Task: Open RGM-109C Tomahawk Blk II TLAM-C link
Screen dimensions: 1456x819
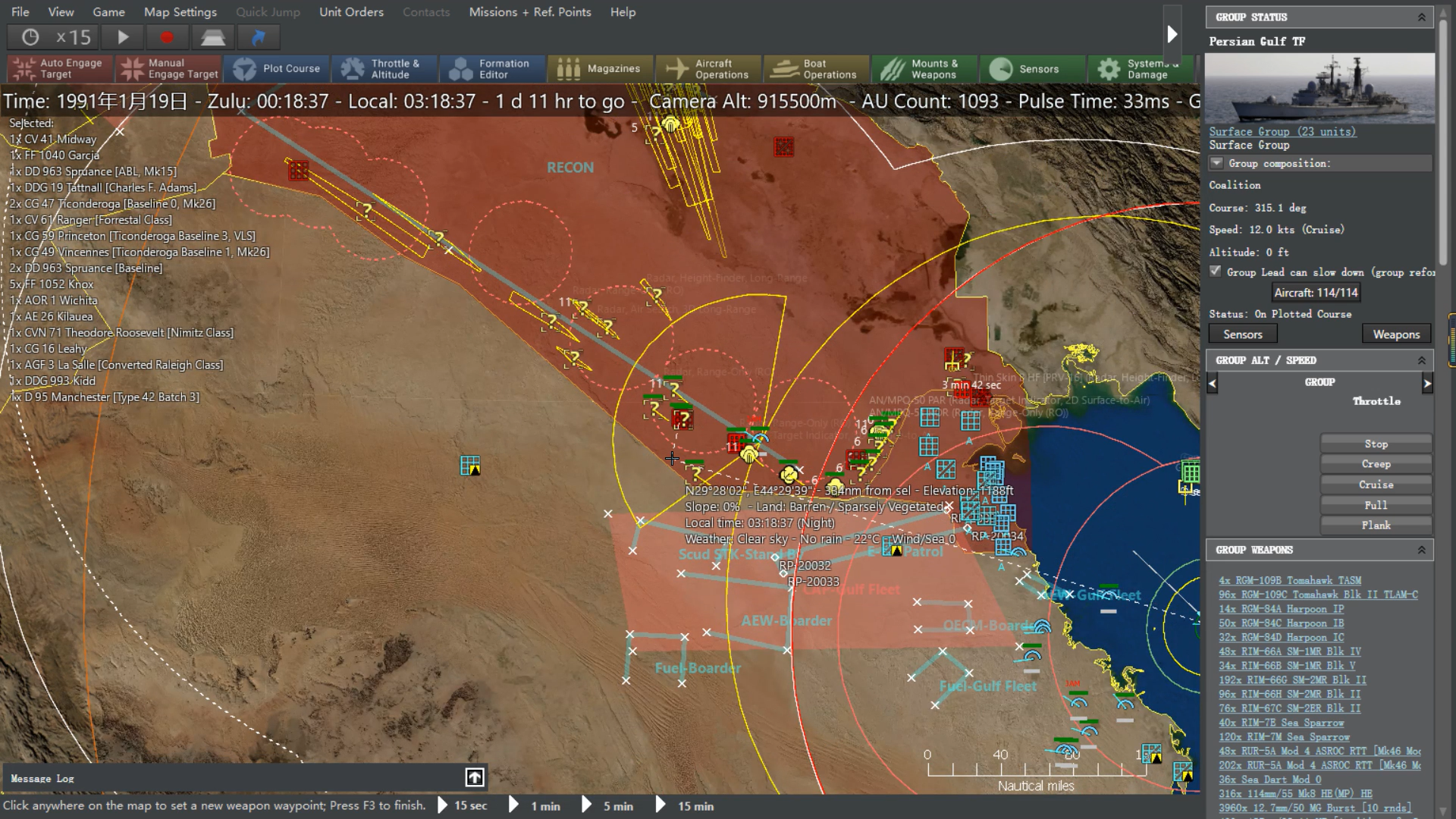Action: [x=1318, y=595]
